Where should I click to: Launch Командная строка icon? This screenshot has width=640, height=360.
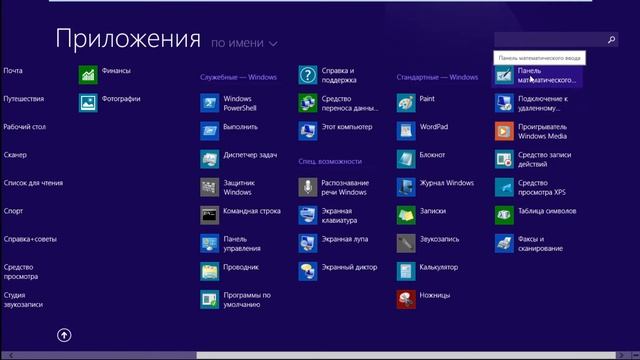209,216
